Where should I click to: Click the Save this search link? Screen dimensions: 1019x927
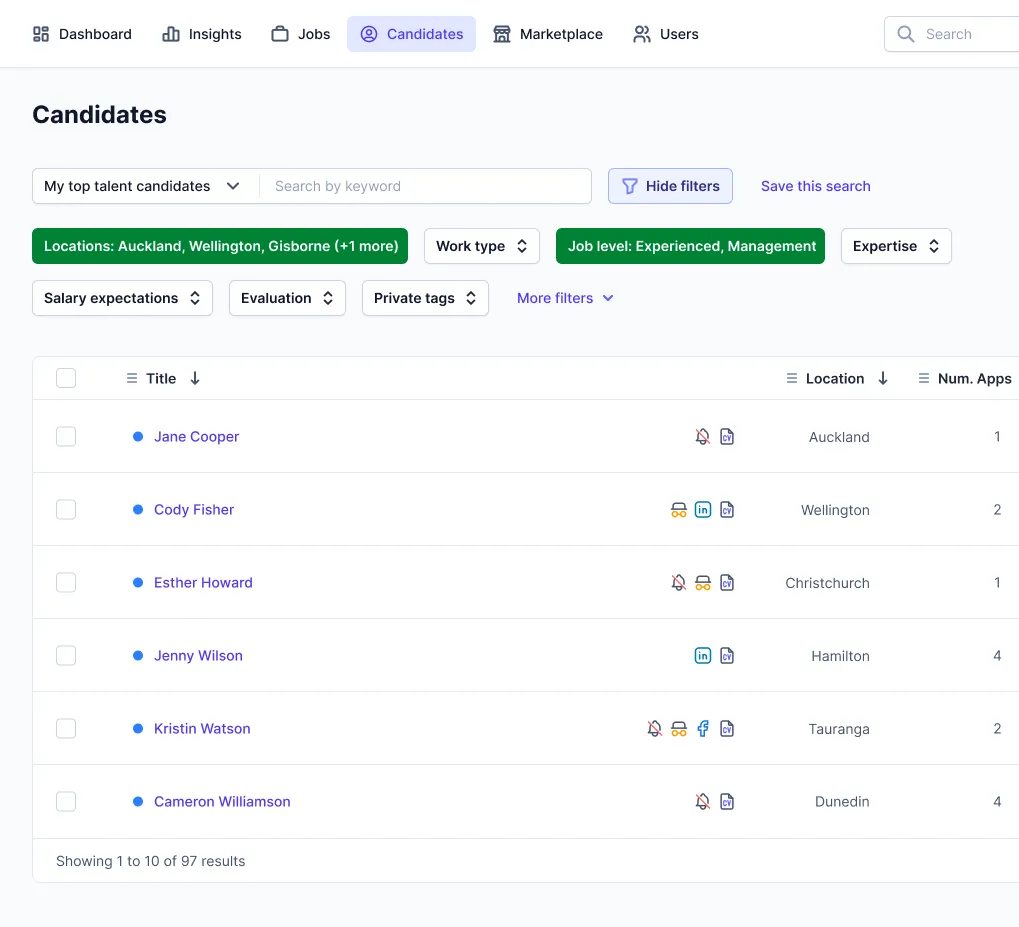pos(815,186)
